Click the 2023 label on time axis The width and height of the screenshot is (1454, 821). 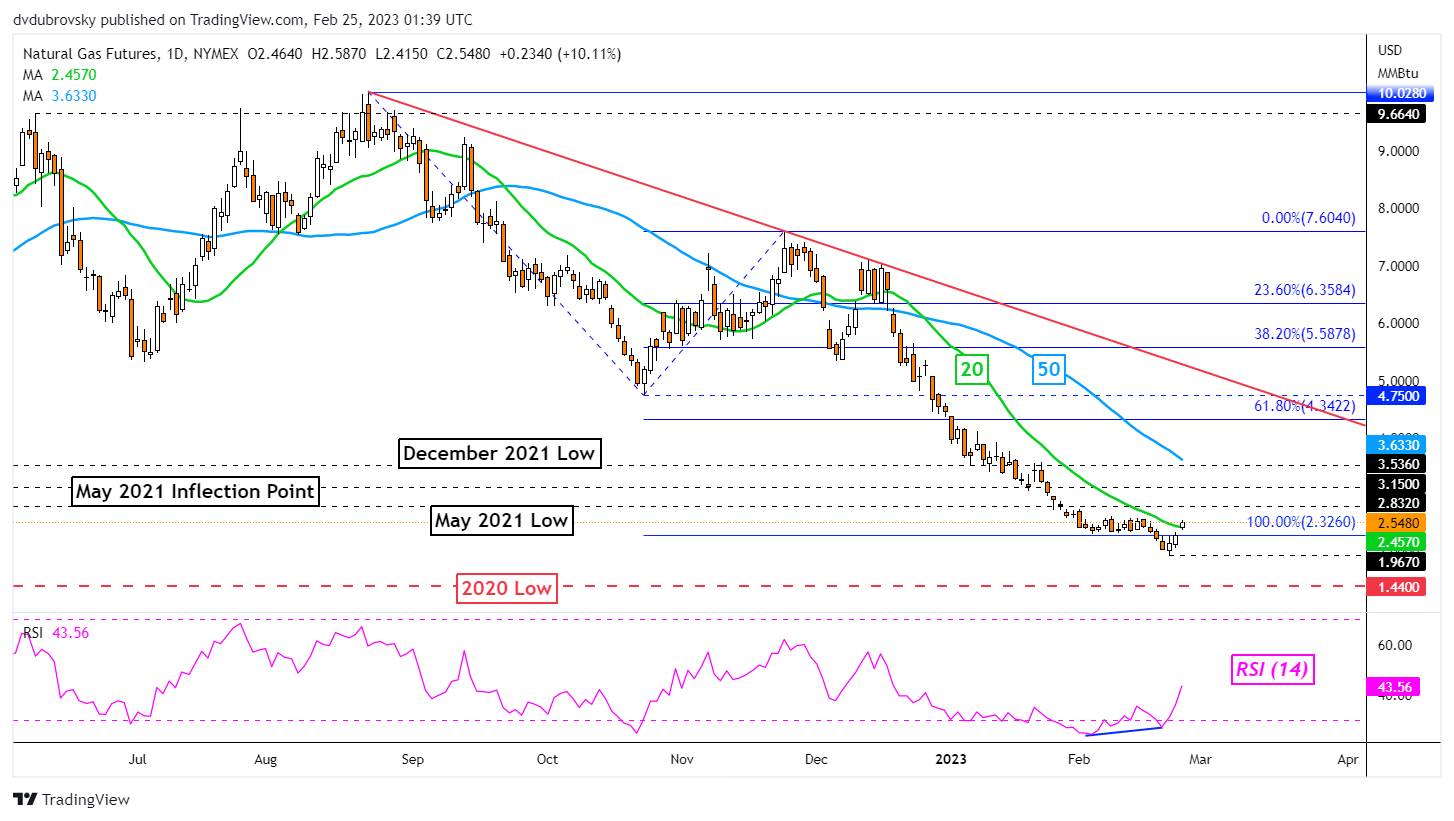tap(949, 761)
